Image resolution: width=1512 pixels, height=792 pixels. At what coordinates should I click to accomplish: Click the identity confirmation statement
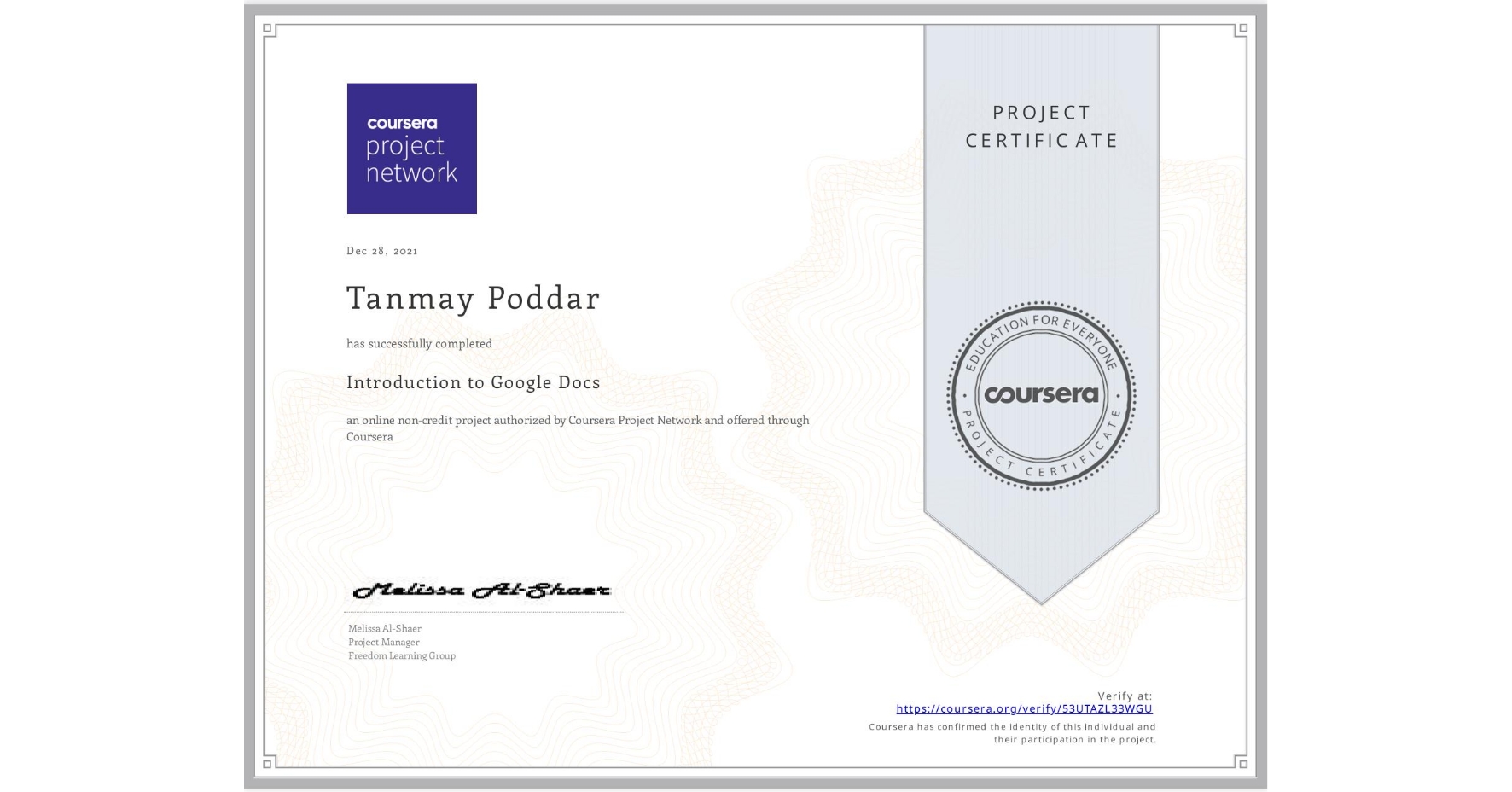1013,733
